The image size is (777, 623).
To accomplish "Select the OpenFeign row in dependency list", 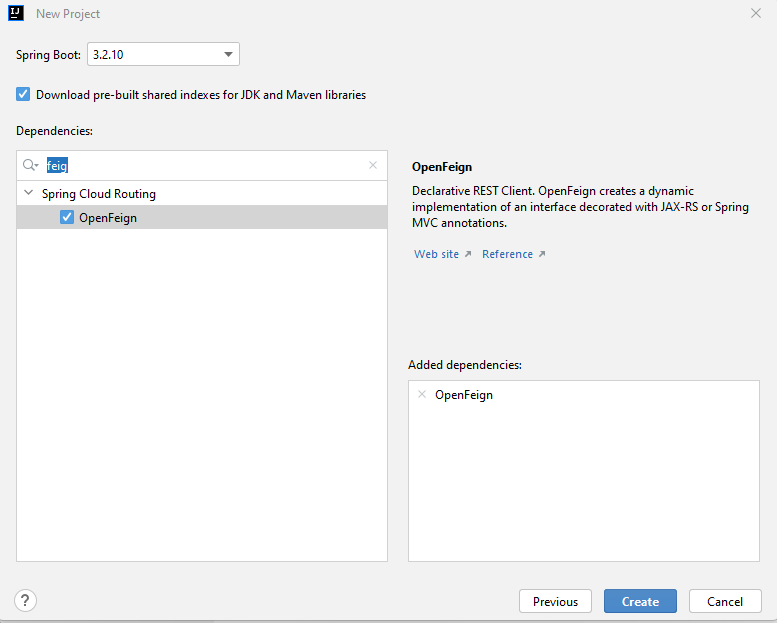I will coord(202,217).
